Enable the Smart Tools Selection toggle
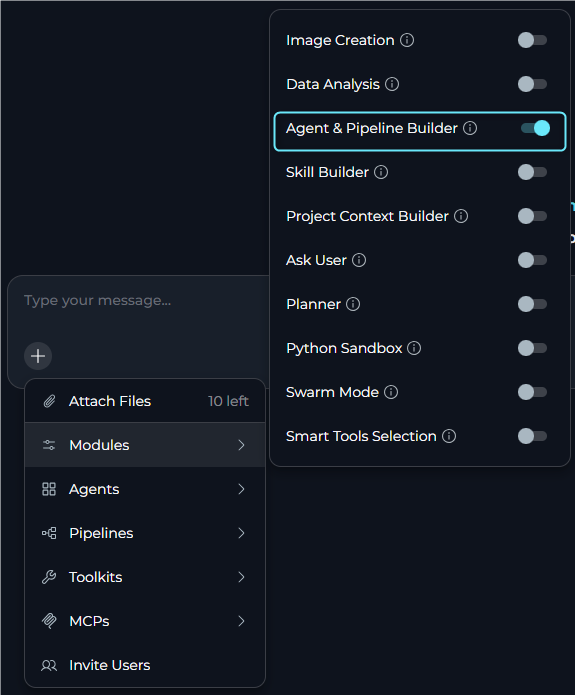The width and height of the screenshot is (575, 695). 532,436
